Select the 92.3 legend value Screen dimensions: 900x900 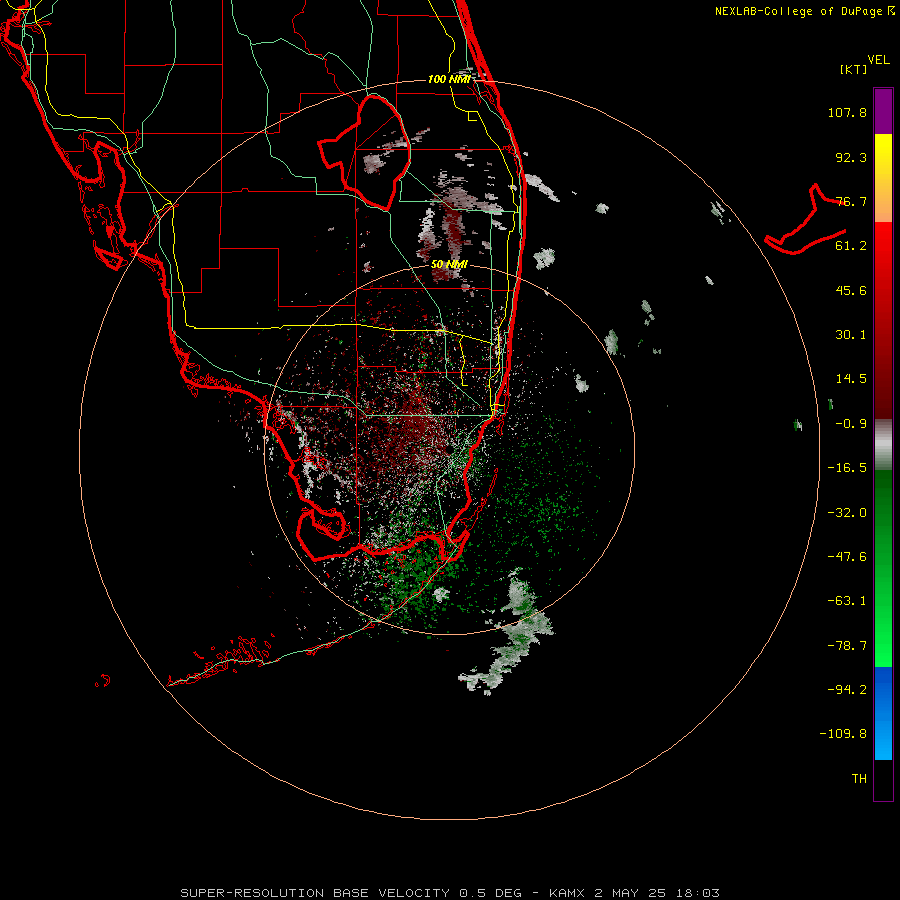click(x=851, y=157)
